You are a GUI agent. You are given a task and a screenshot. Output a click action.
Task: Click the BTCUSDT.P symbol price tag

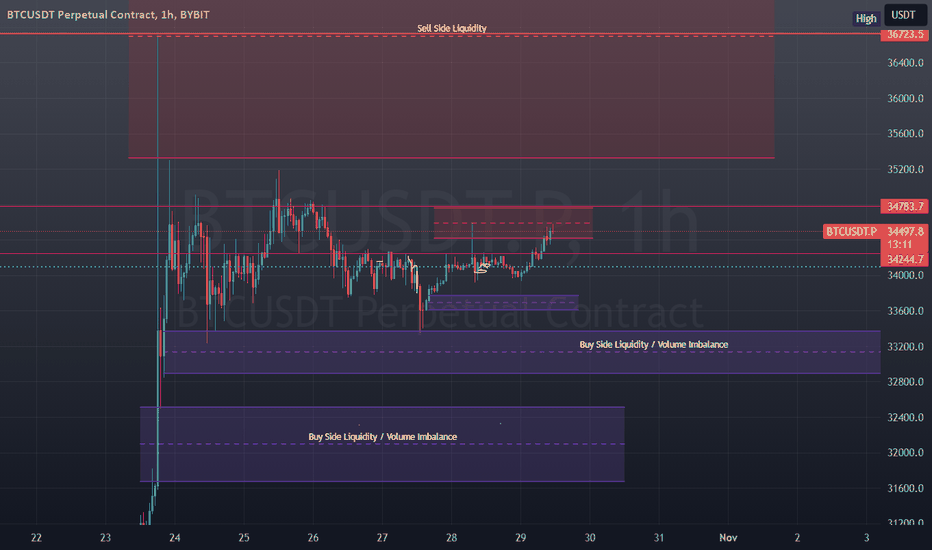(851, 231)
